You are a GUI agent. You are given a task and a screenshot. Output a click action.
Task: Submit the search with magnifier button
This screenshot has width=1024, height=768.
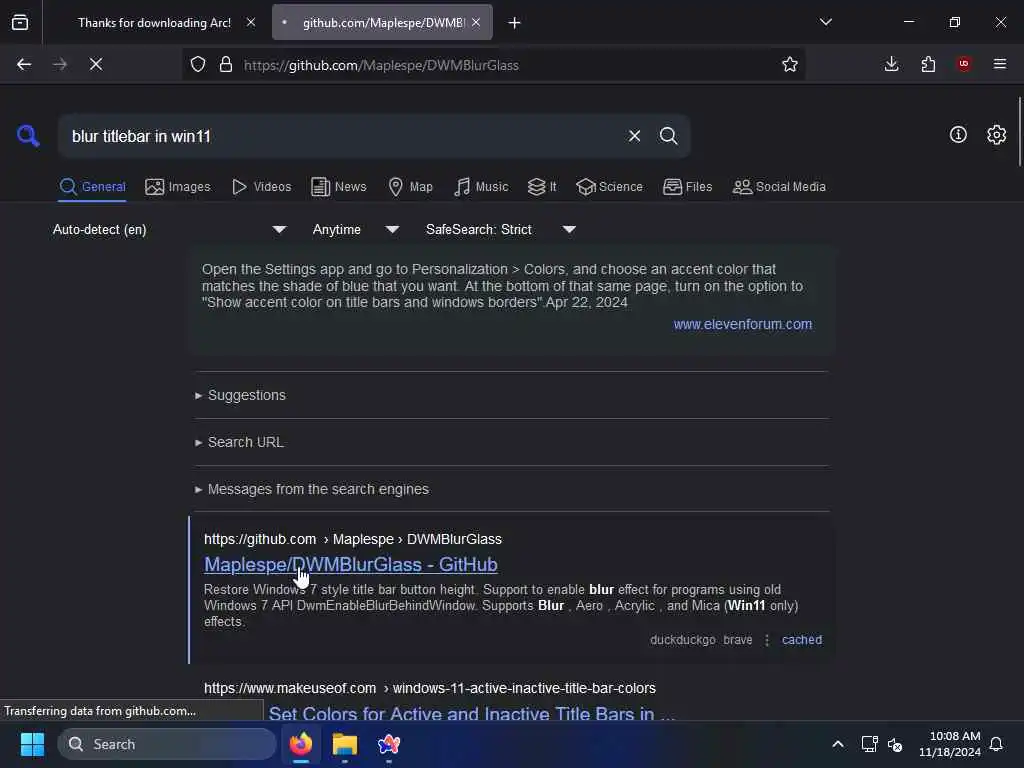click(668, 136)
